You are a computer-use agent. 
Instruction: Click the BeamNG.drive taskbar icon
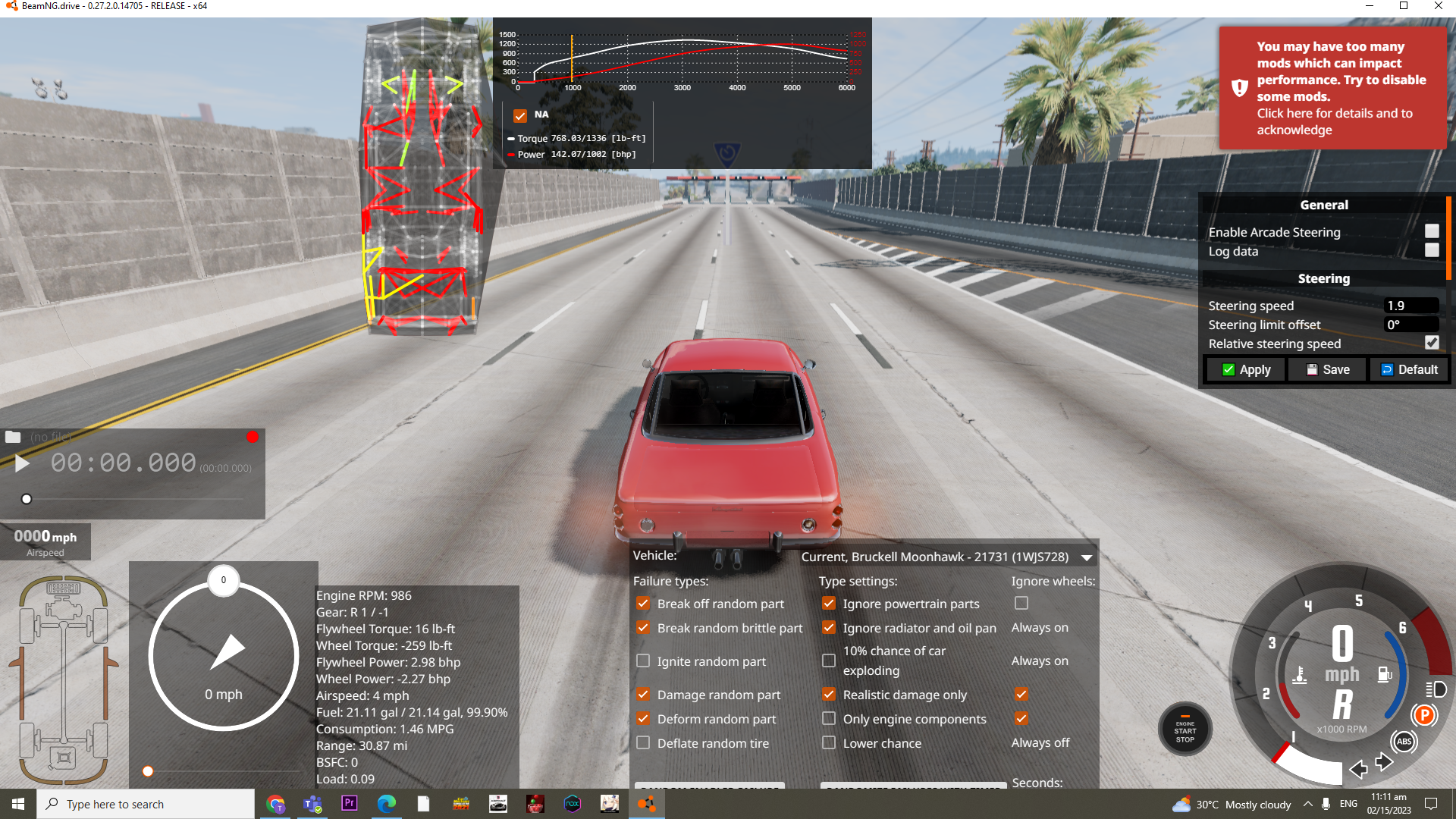point(647,804)
